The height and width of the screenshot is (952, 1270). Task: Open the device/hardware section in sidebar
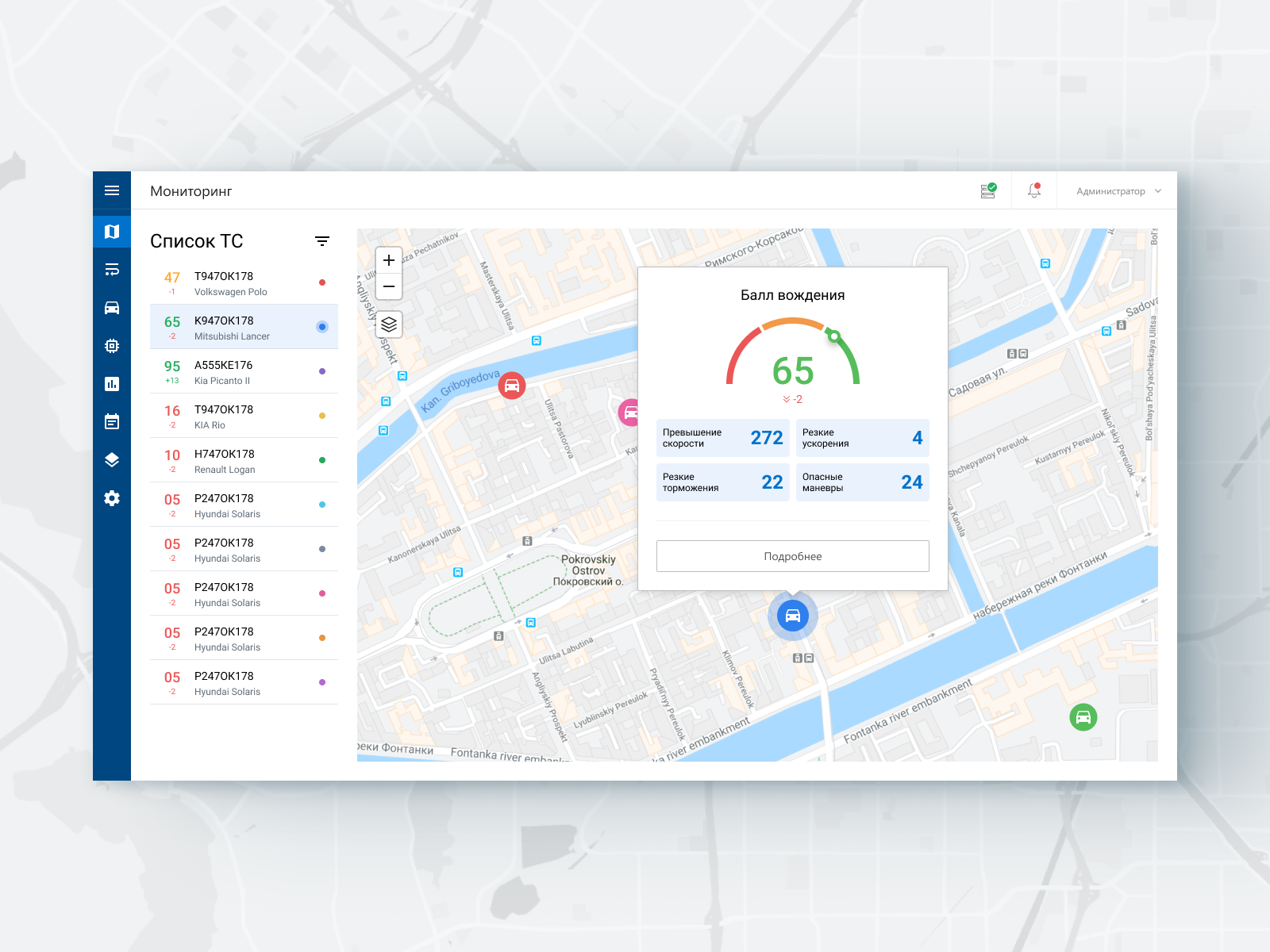click(112, 346)
